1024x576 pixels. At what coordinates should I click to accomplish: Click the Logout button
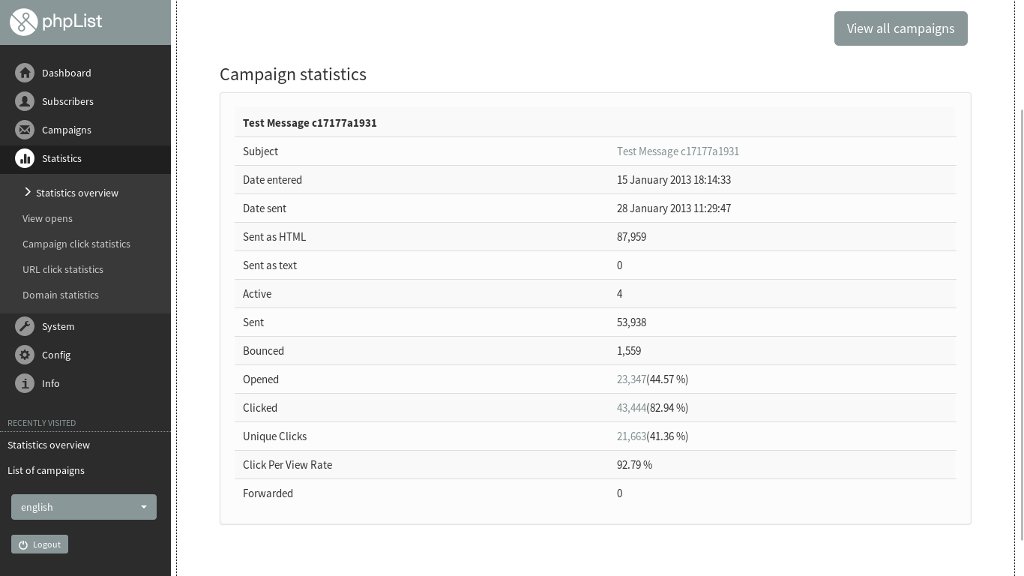(39, 545)
